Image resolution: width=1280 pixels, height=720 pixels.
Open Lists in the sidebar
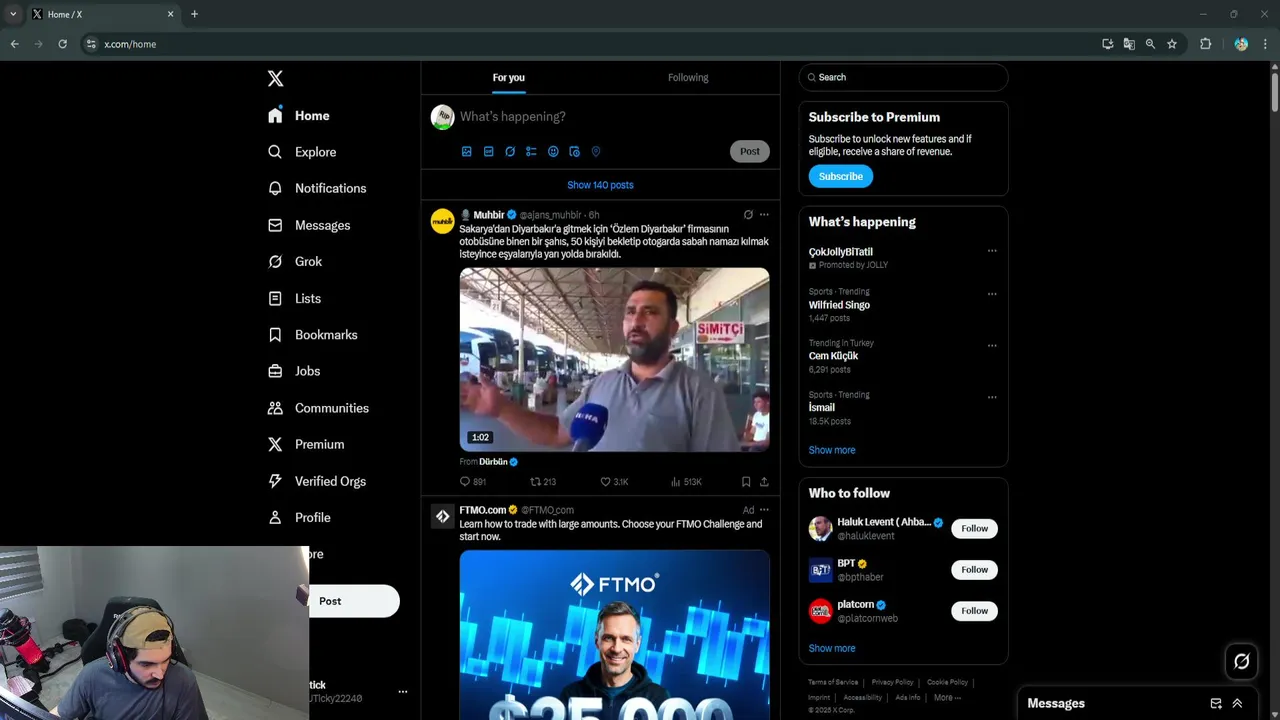pos(294,298)
